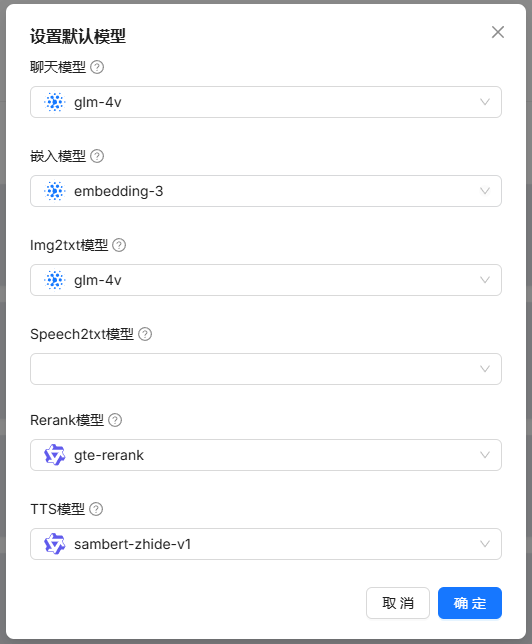Click the 取消 cancel button

398,603
